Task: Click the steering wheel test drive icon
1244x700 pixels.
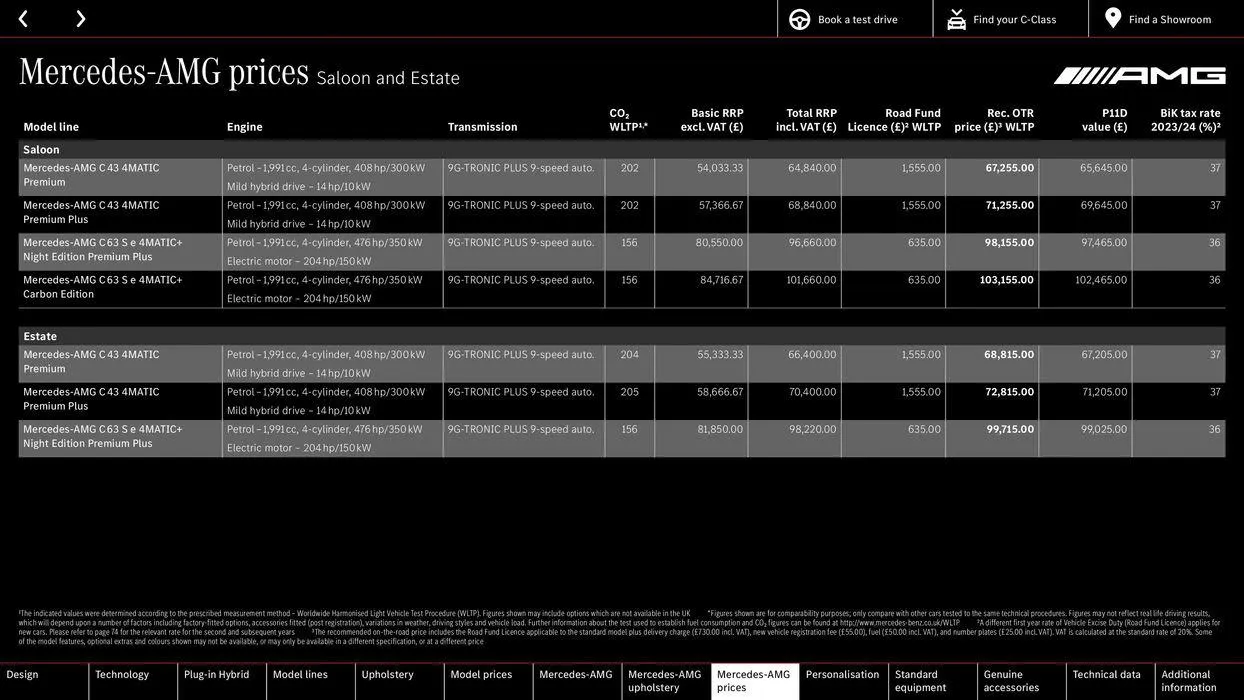Action: (x=800, y=19)
